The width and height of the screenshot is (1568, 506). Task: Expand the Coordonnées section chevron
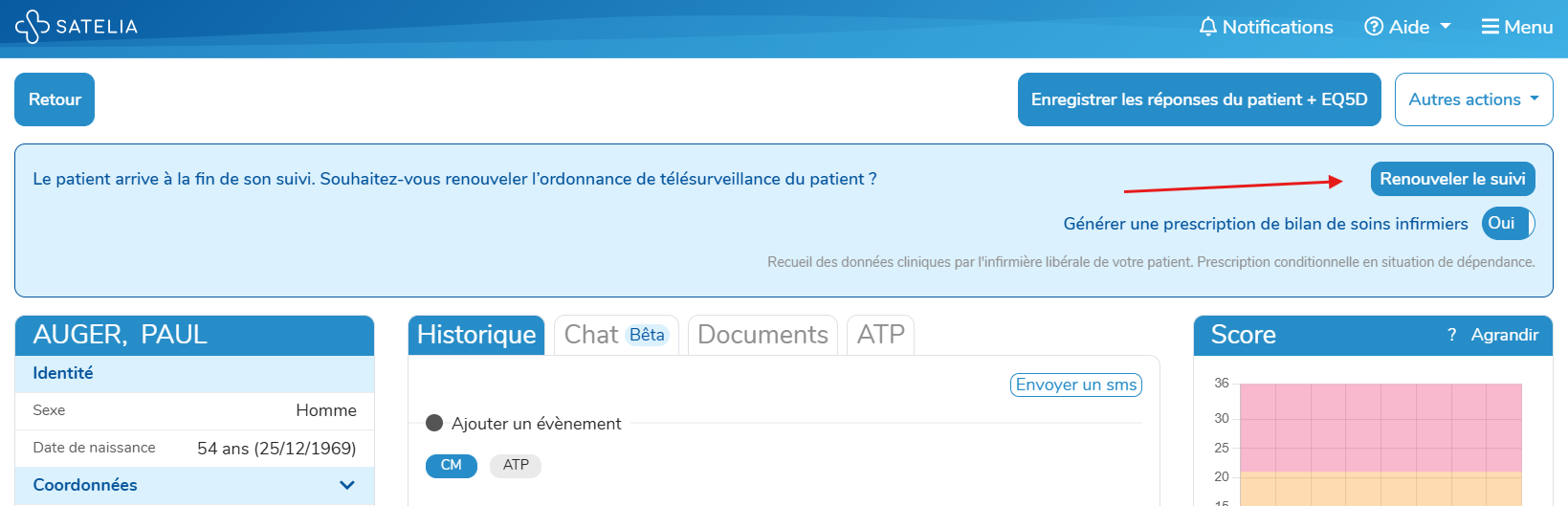[347, 485]
